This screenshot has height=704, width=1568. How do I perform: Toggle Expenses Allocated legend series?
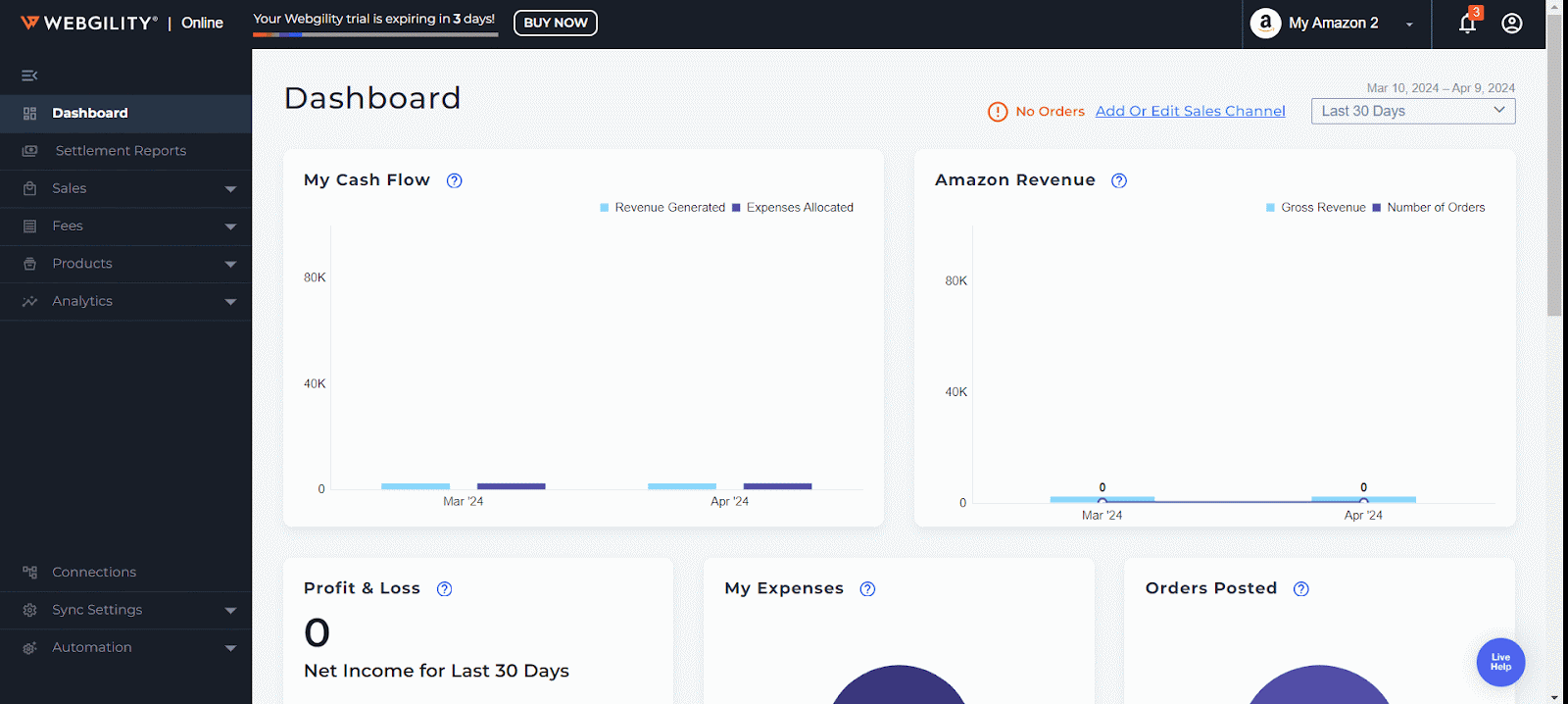pos(794,208)
